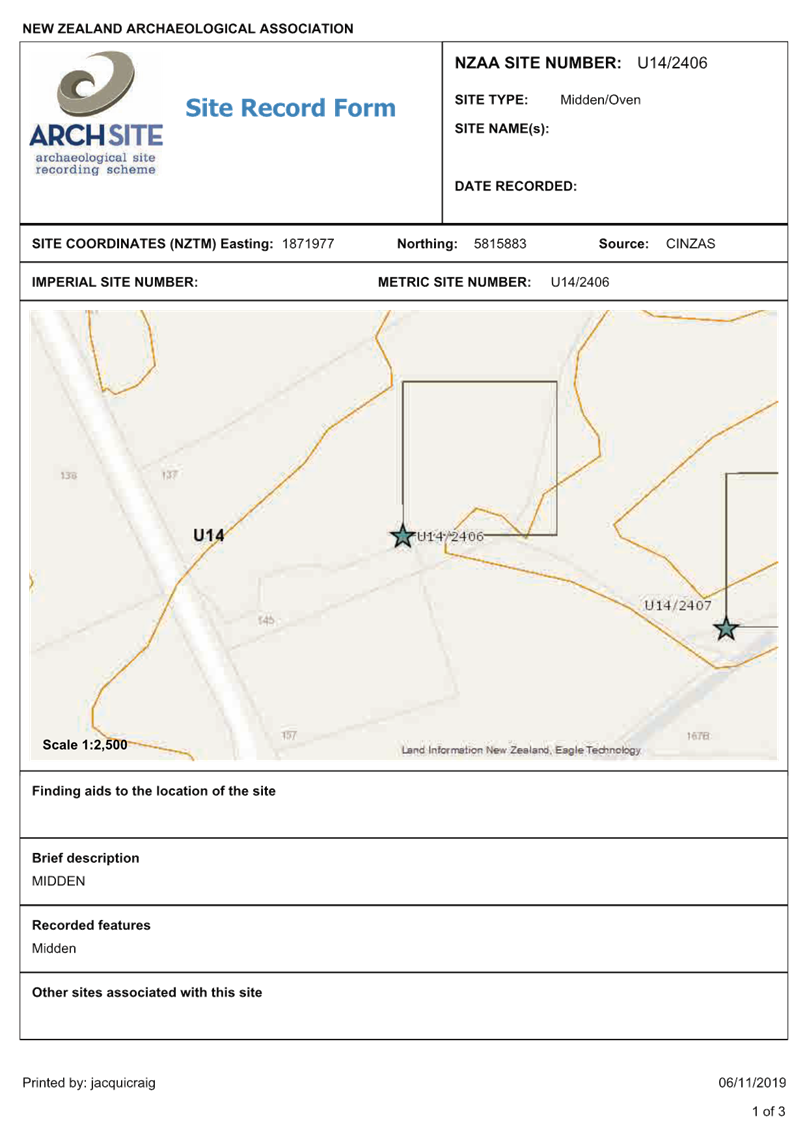807x1140 pixels.
Task: Click the Metric Site Number value
Action: [580, 282]
